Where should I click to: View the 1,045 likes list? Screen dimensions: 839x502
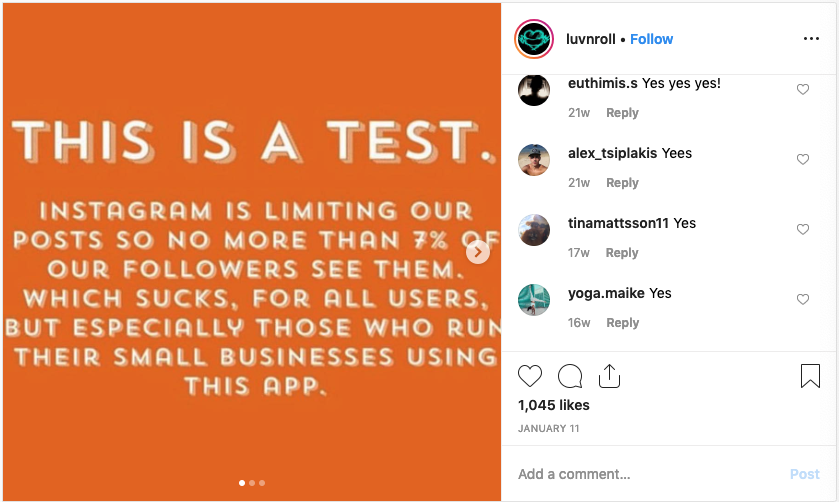[554, 405]
